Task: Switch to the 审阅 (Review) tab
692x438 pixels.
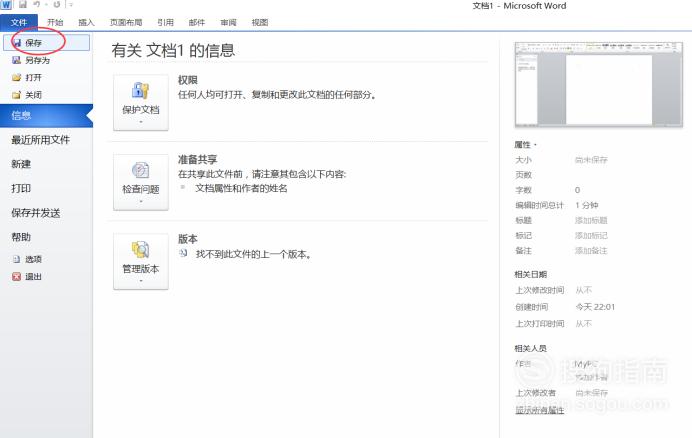Action: (x=228, y=23)
